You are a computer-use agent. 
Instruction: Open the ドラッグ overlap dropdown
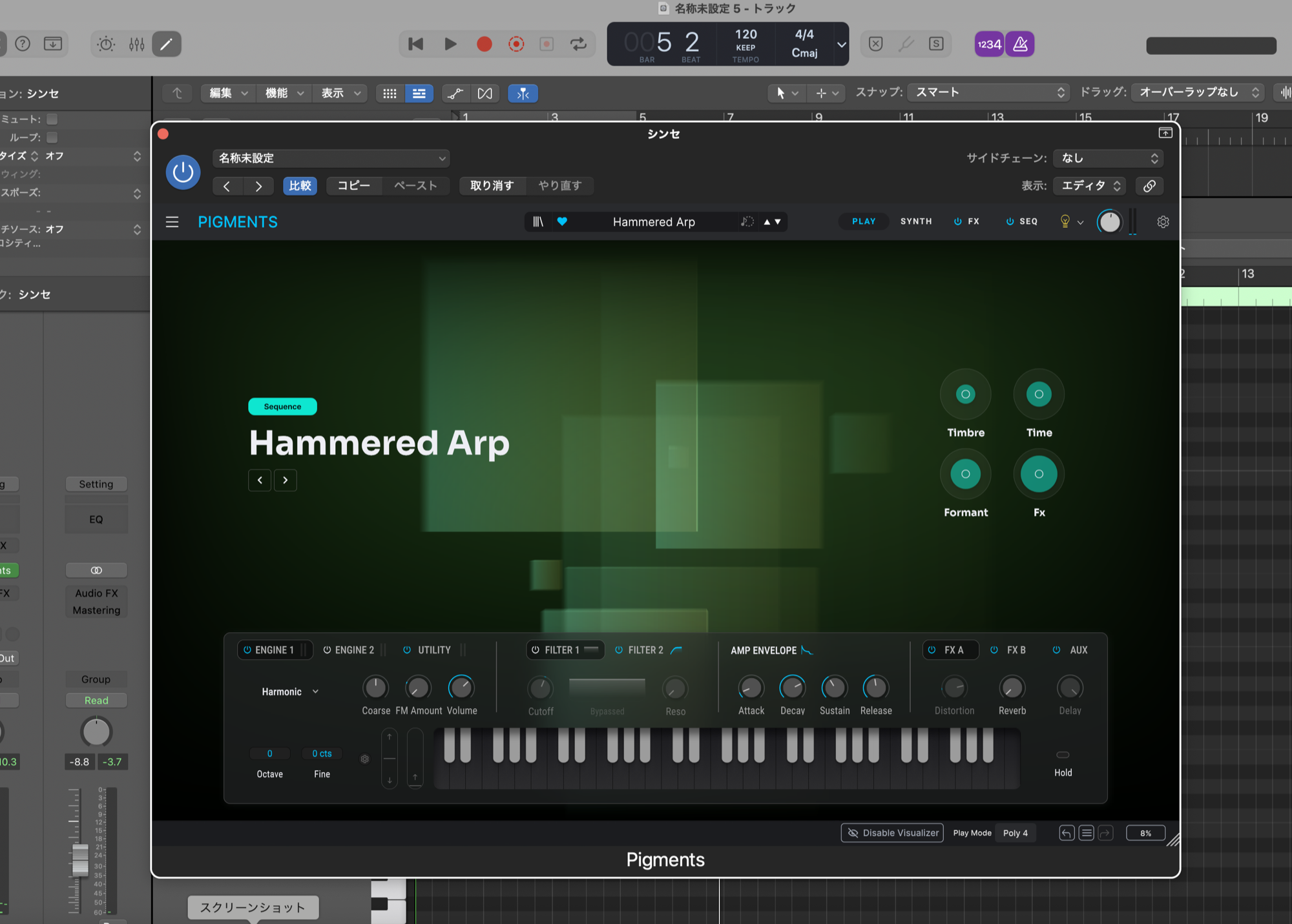[1198, 92]
